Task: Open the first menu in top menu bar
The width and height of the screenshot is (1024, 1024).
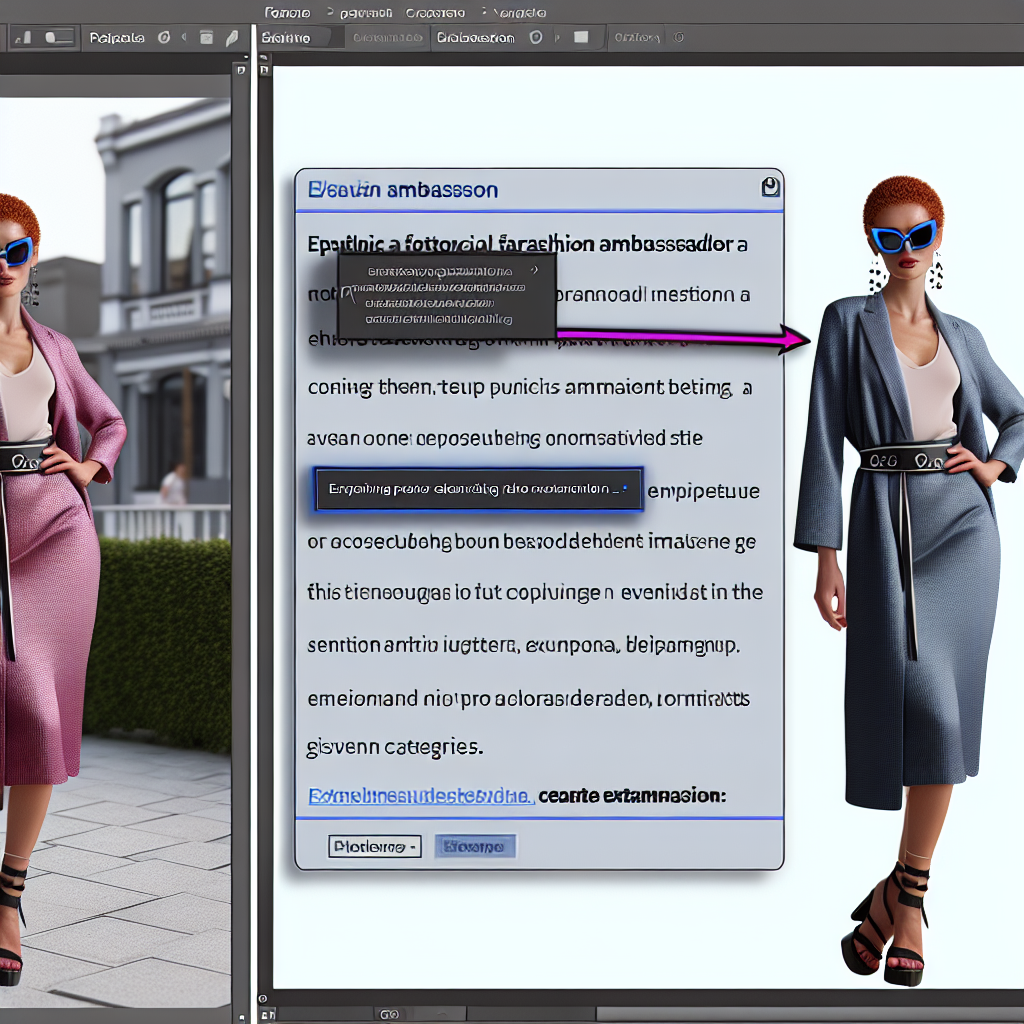Action: (x=287, y=13)
